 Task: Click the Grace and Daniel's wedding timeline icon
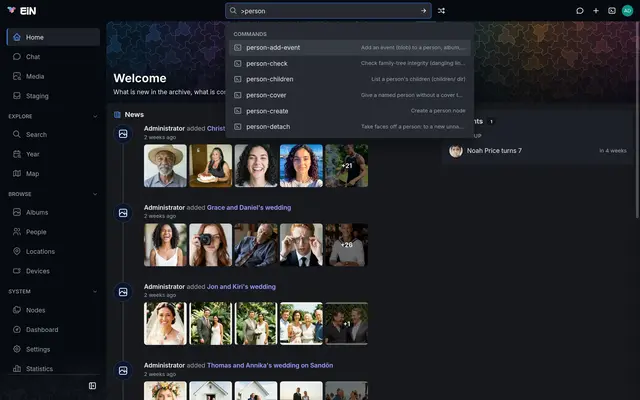point(123,213)
